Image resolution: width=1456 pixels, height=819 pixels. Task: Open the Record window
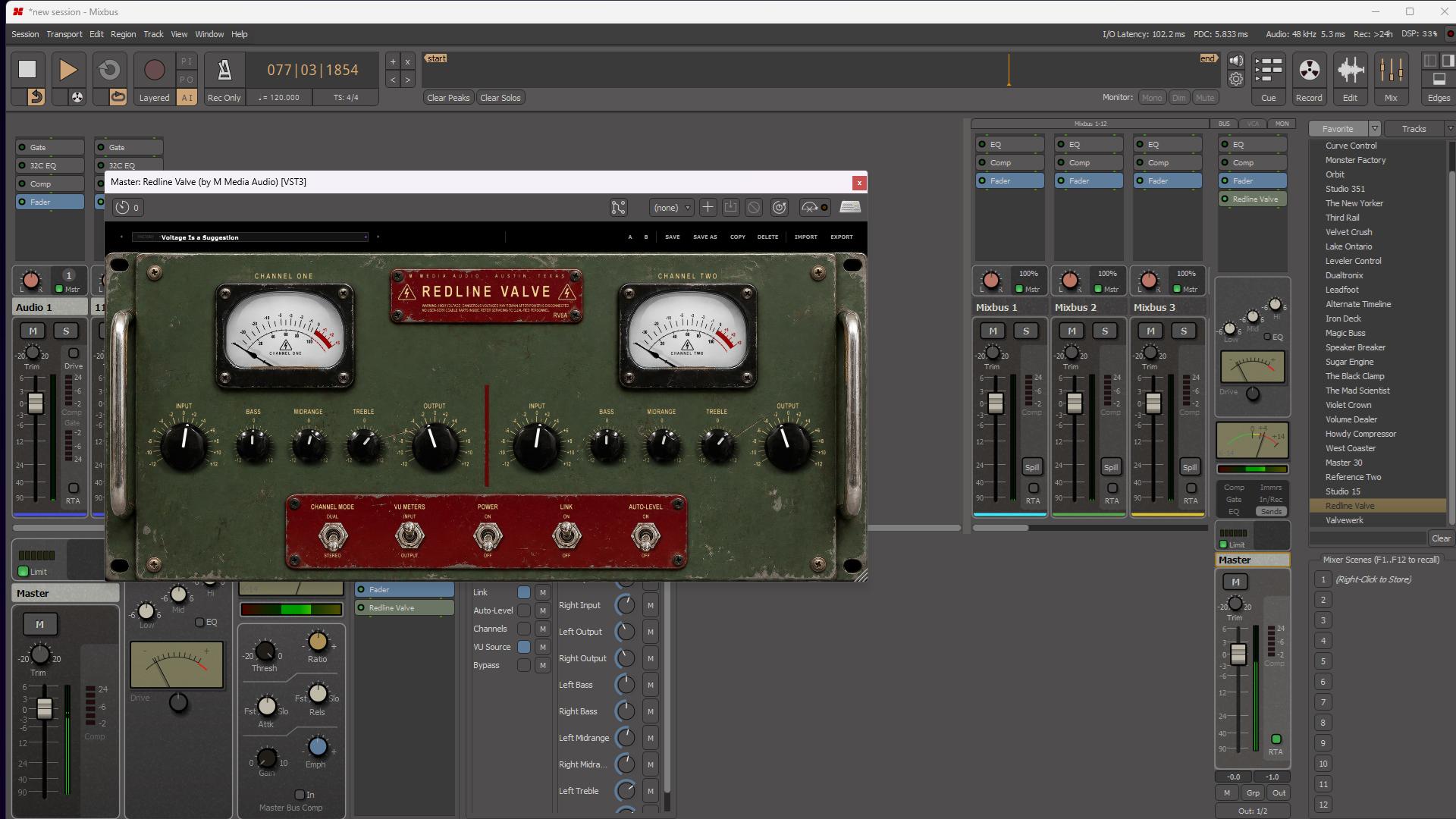click(1309, 79)
